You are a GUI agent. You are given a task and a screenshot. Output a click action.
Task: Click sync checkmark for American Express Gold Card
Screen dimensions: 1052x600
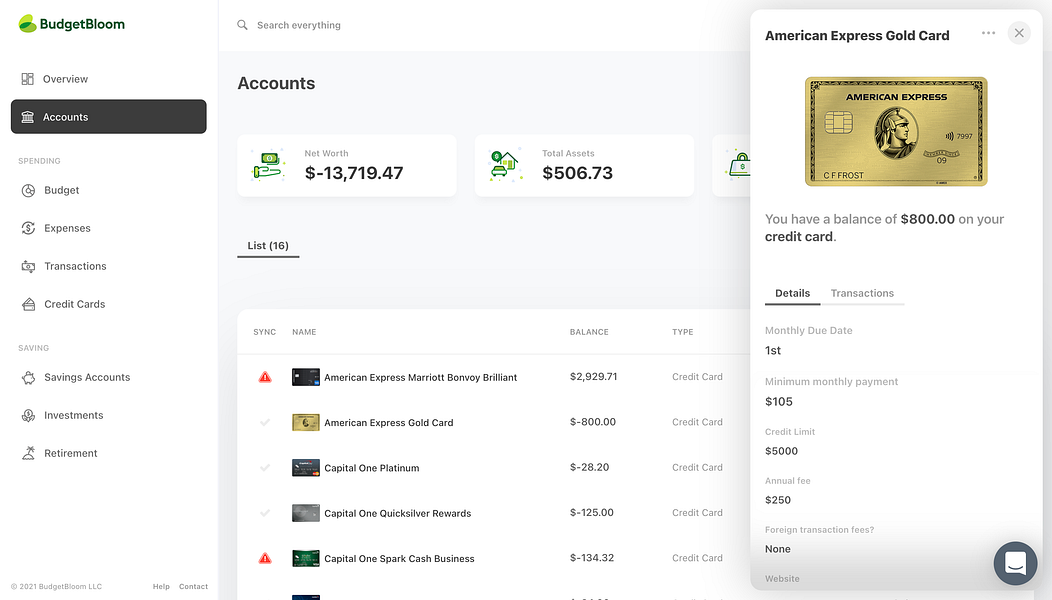265,422
